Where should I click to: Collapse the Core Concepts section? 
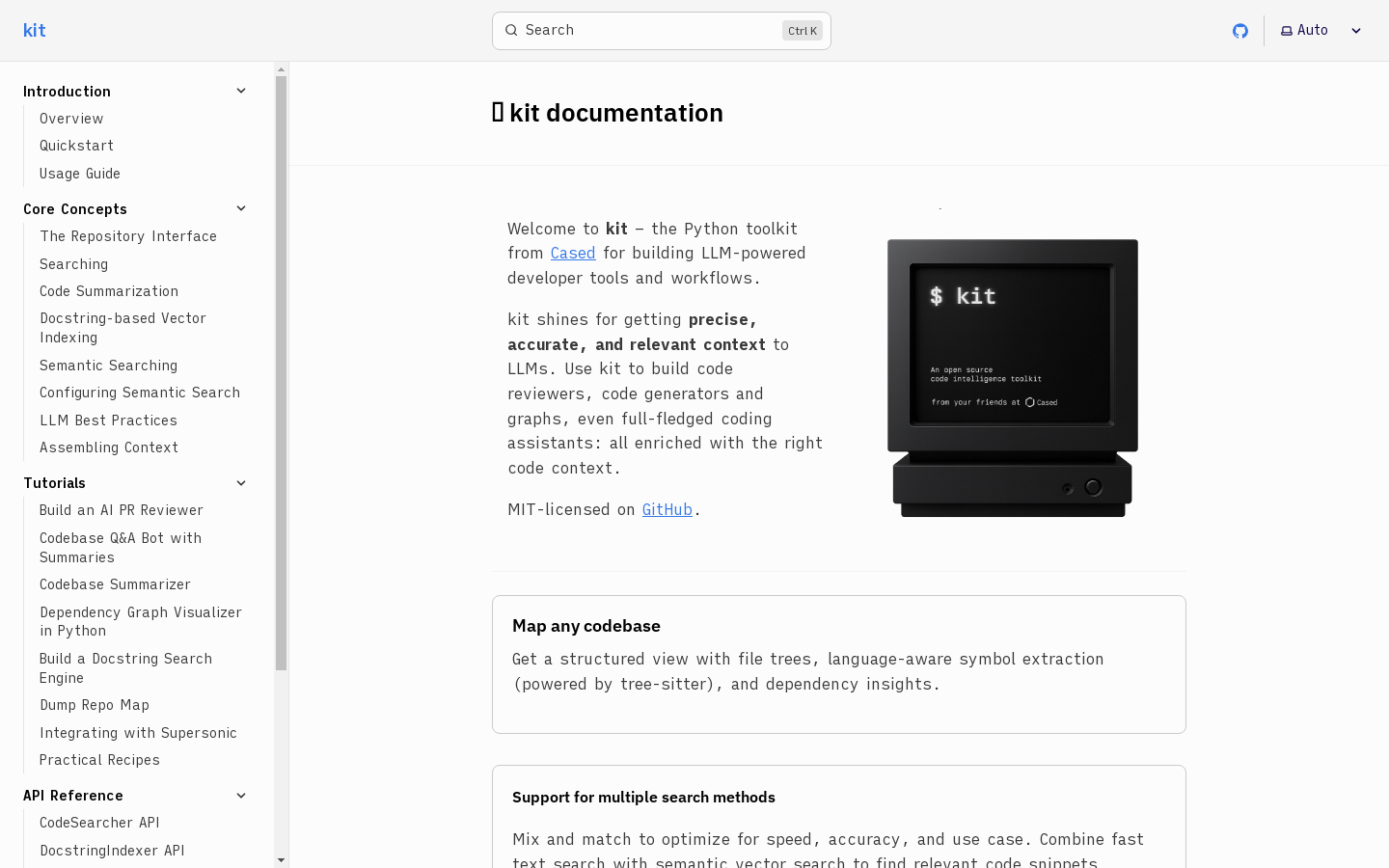[x=241, y=208]
